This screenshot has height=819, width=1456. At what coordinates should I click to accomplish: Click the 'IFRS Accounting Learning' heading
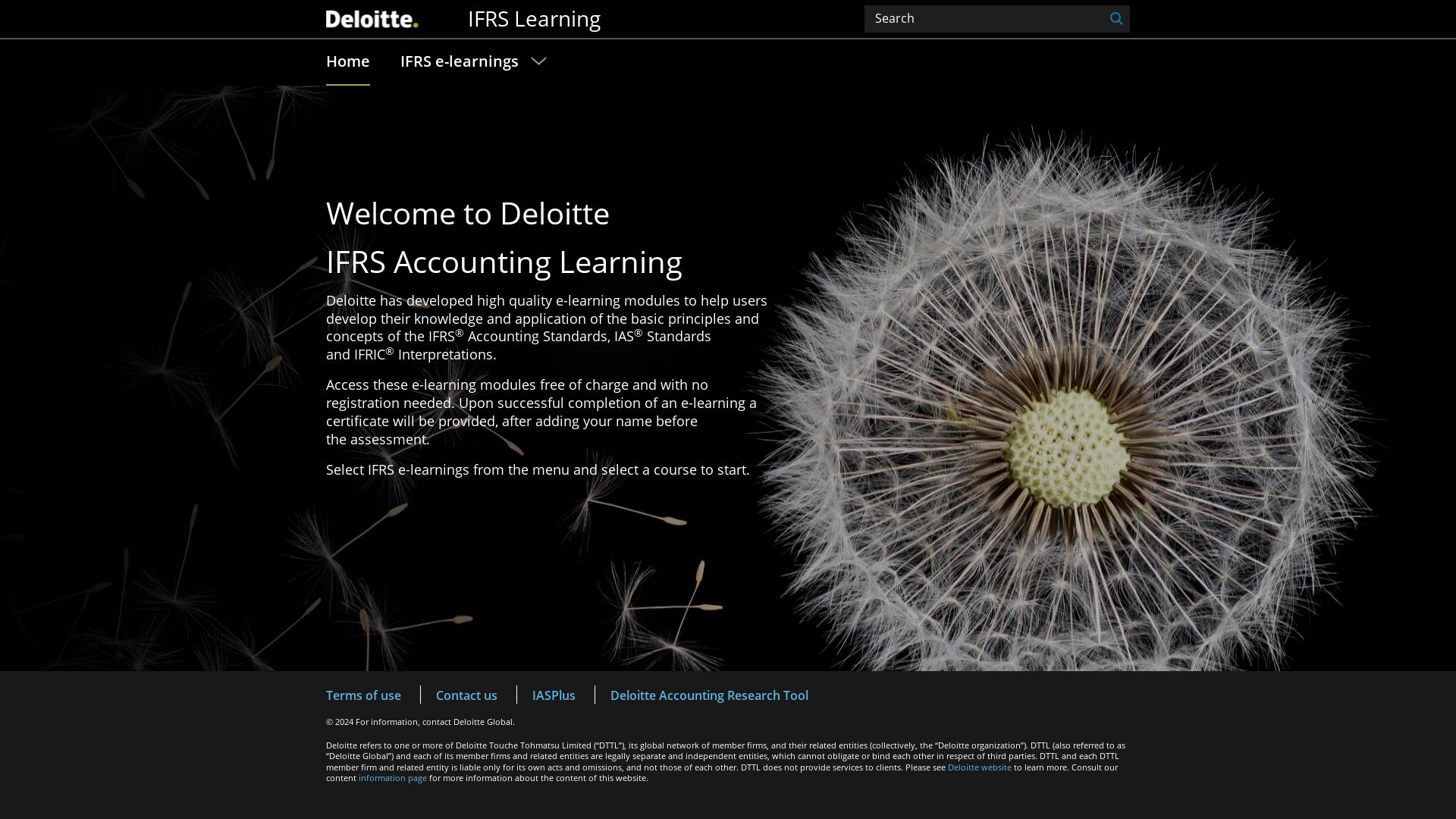(x=504, y=262)
